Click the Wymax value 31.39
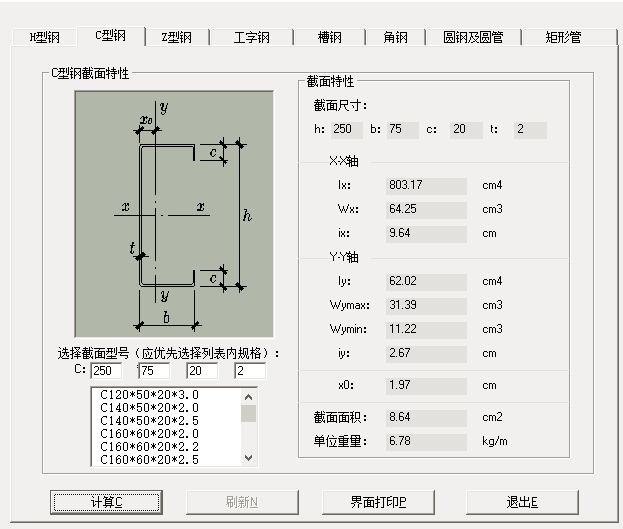 pyautogui.click(x=426, y=306)
